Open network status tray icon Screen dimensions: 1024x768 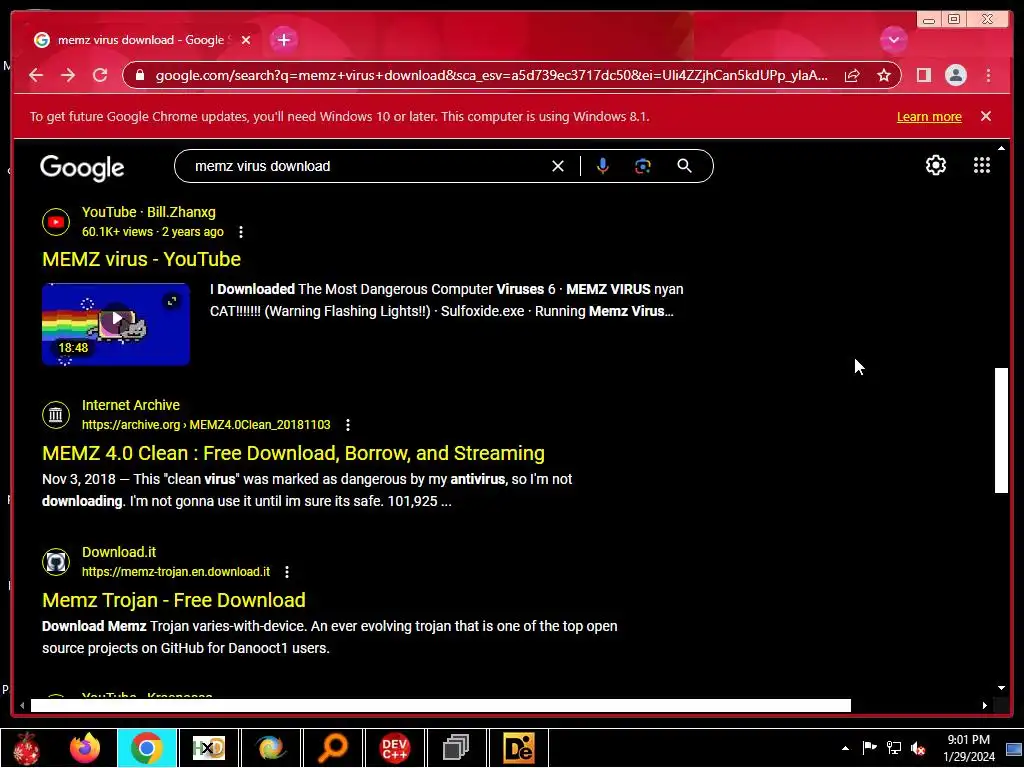[893, 748]
